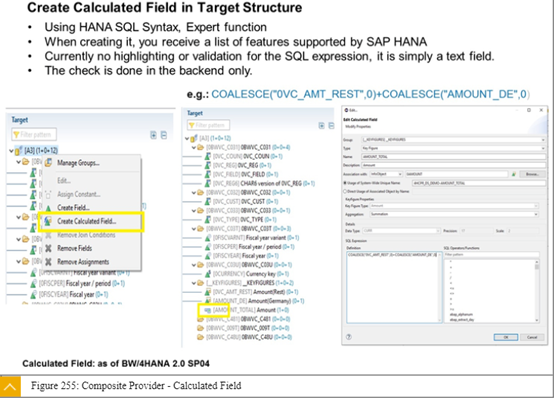This screenshot has height=398, width=554.
Task: Select Direct Usage of Associated Object radio
Action: (x=345, y=191)
